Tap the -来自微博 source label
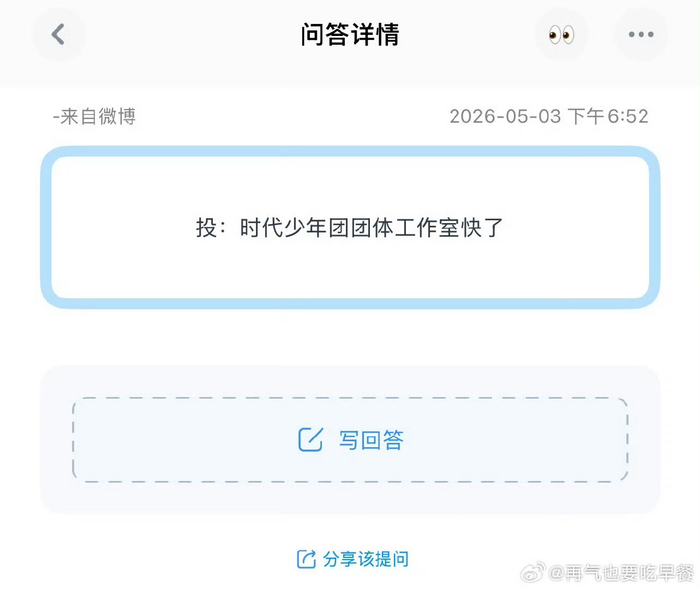This screenshot has height=589, width=700. (94, 117)
